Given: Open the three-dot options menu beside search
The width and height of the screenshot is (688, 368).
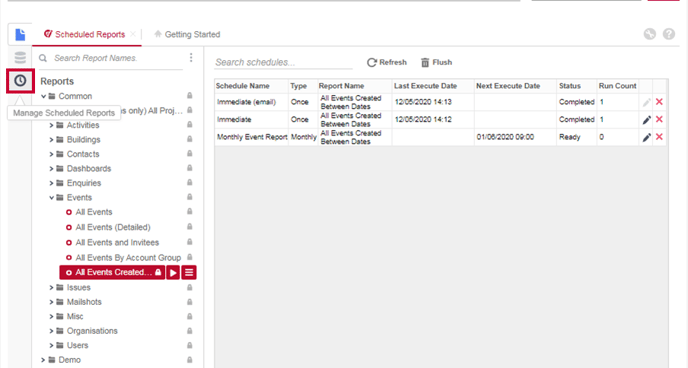Looking at the screenshot, I should pyautogui.click(x=191, y=57).
